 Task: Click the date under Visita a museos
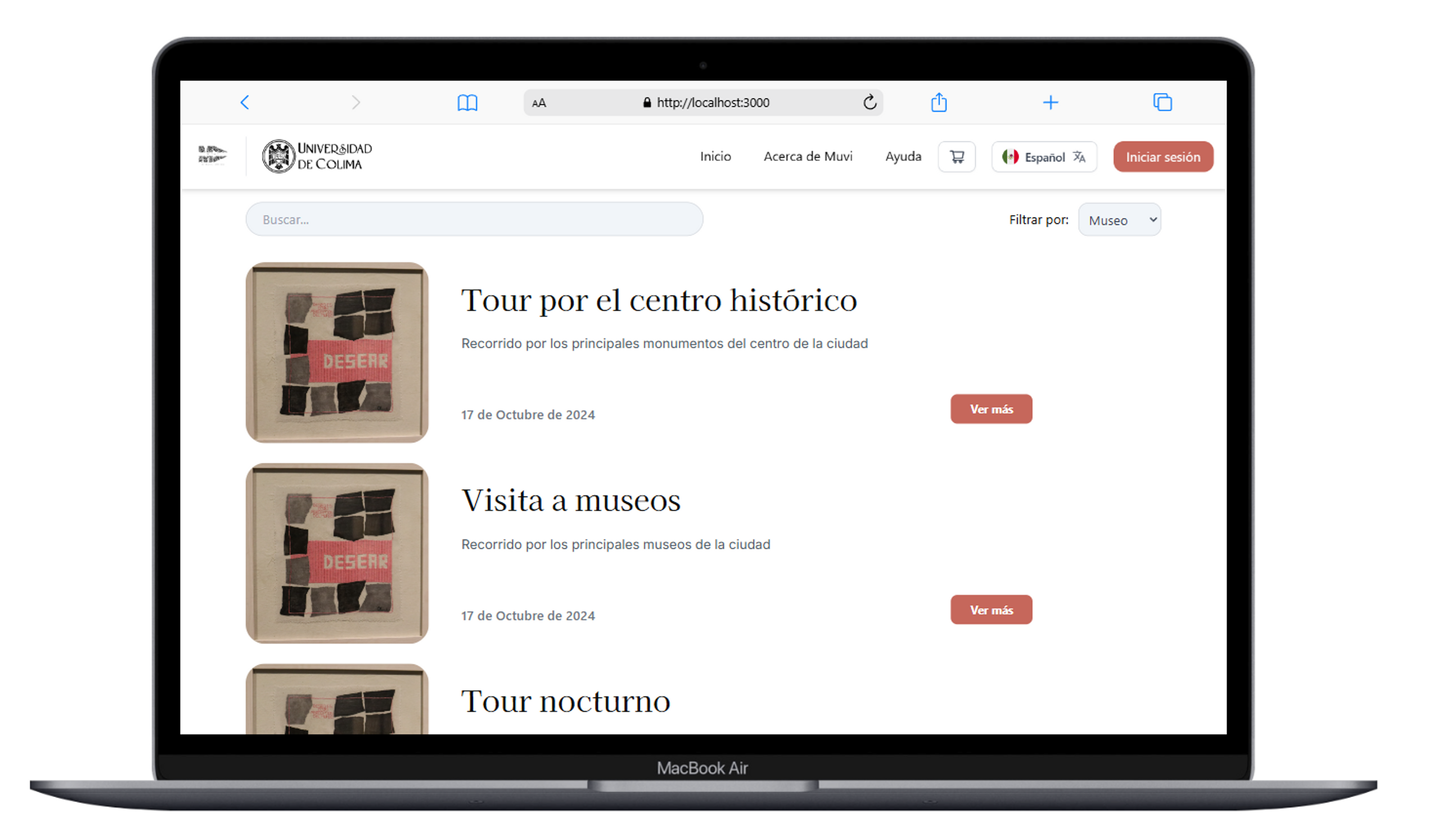tap(528, 616)
